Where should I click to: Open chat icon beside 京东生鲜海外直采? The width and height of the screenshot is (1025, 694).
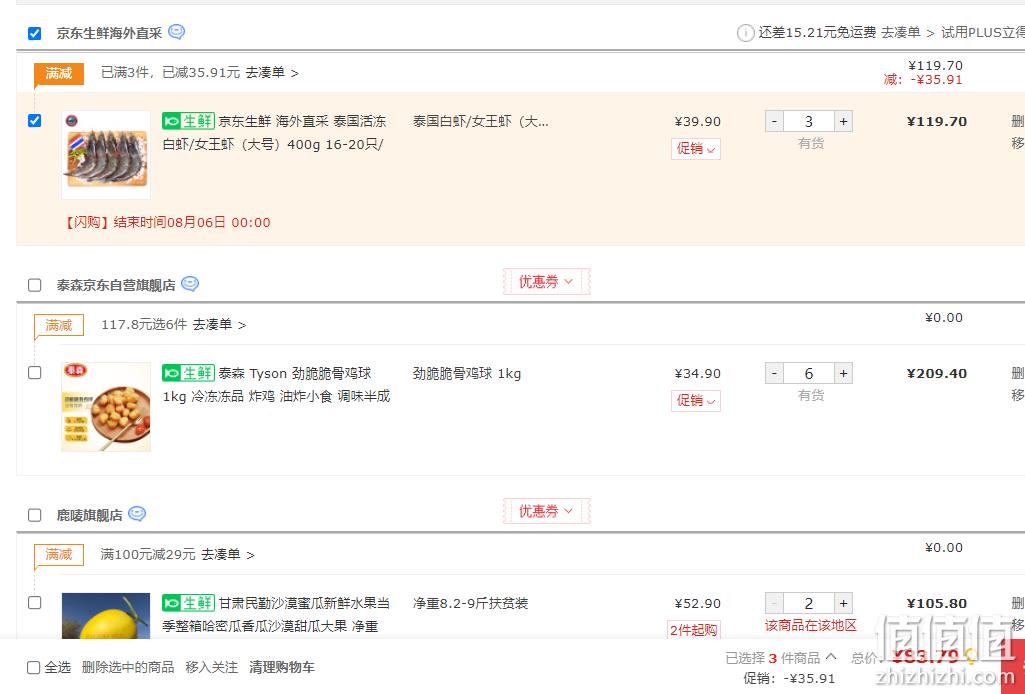coord(176,31)
